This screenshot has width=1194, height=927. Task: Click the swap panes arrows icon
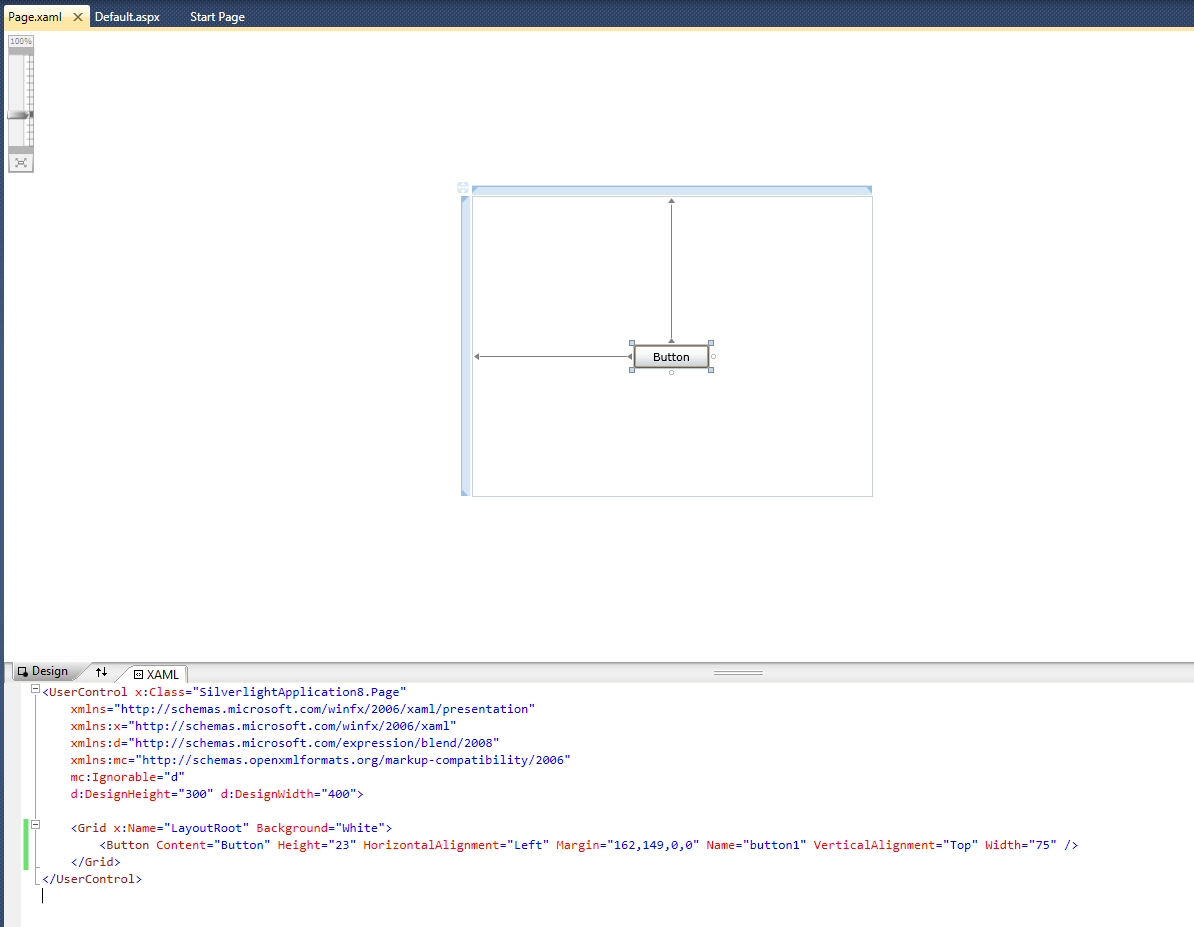(101, 672)
